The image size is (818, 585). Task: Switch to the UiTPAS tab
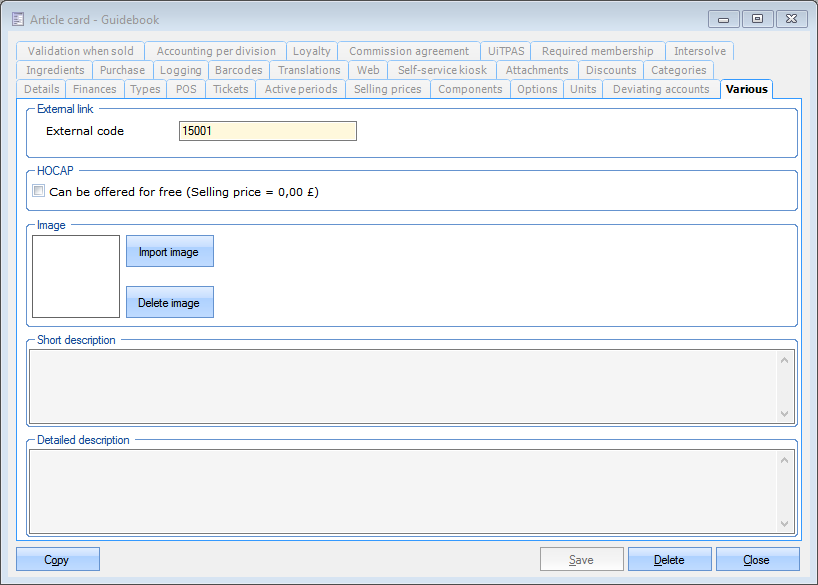coord(506,51)
